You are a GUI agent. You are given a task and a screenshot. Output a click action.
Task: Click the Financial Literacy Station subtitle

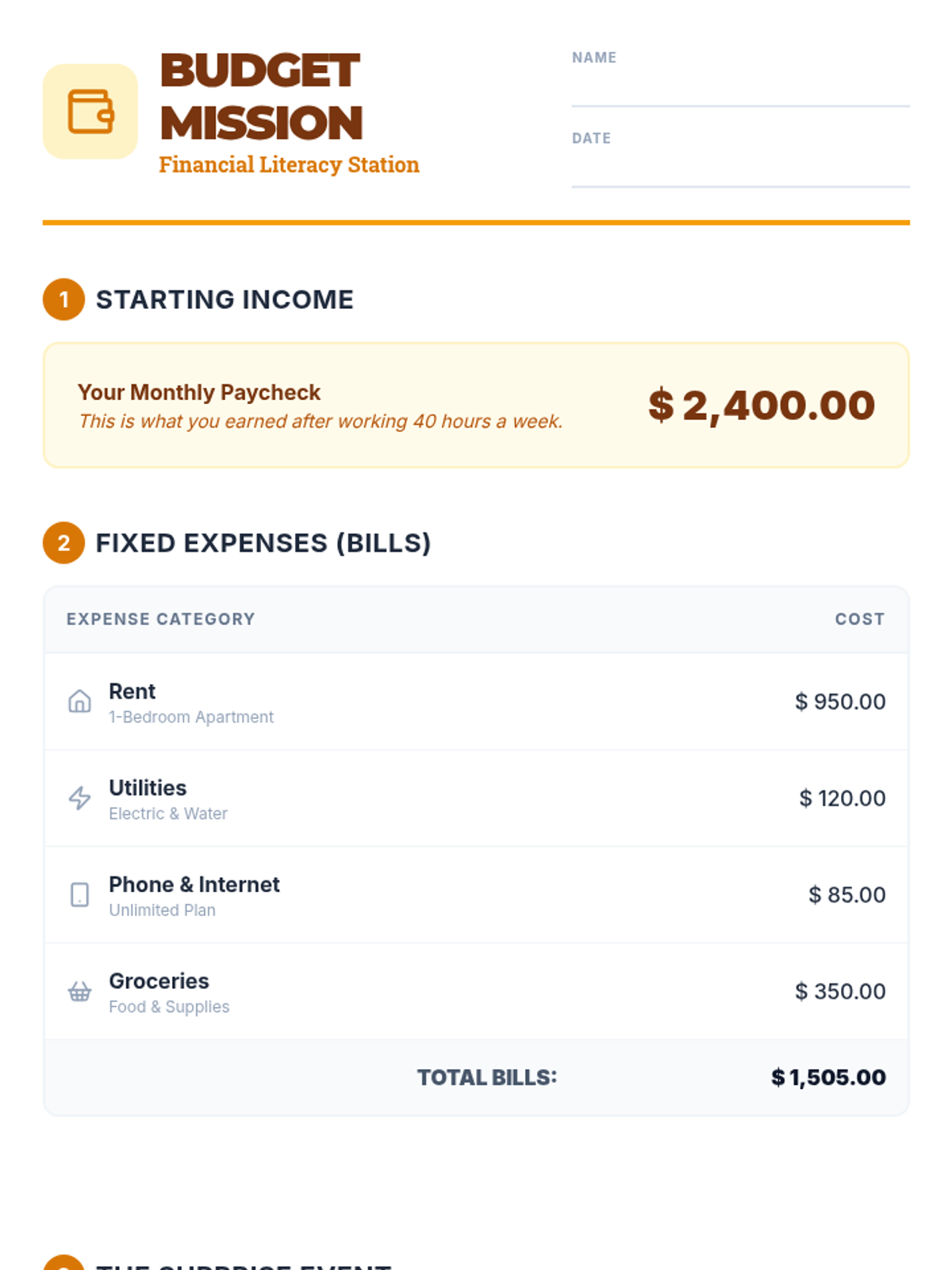(289, 164)
